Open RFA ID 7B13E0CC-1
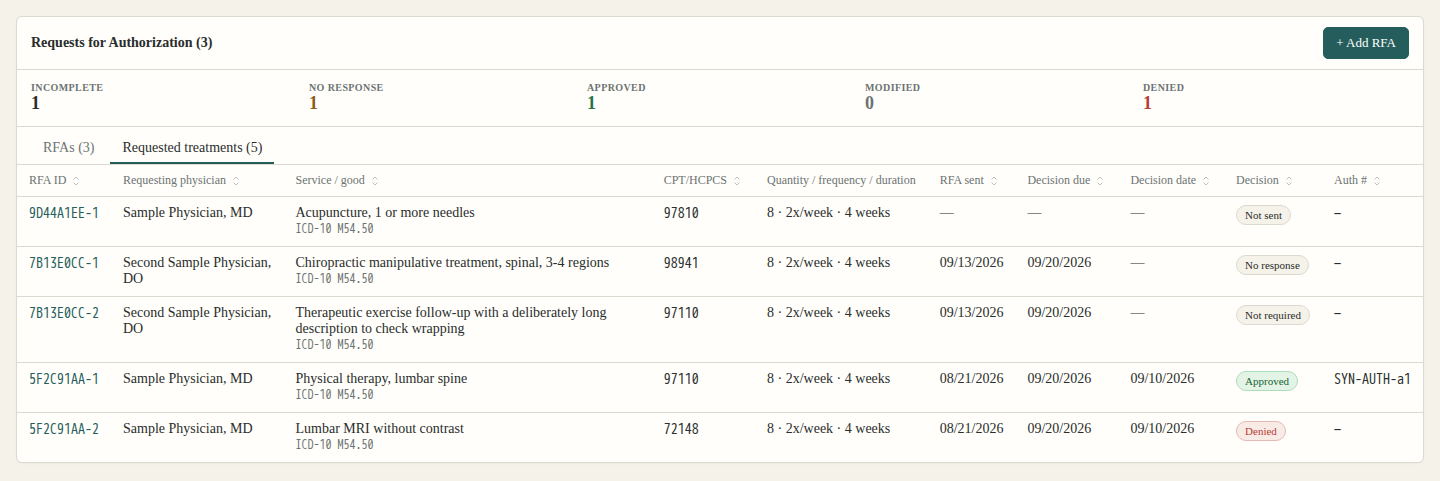The height and width of the screenshot is (481, 1440). (x=64, y=263)
